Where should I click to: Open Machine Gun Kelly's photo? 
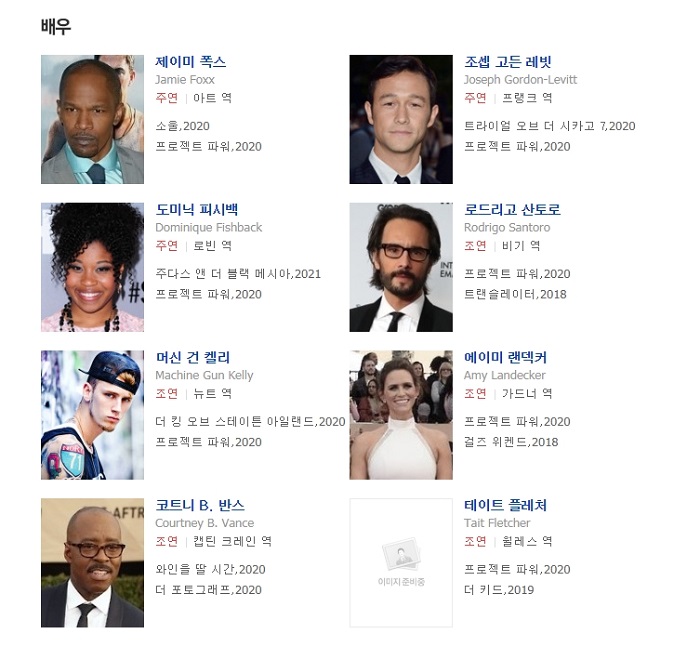click(92, 415)
